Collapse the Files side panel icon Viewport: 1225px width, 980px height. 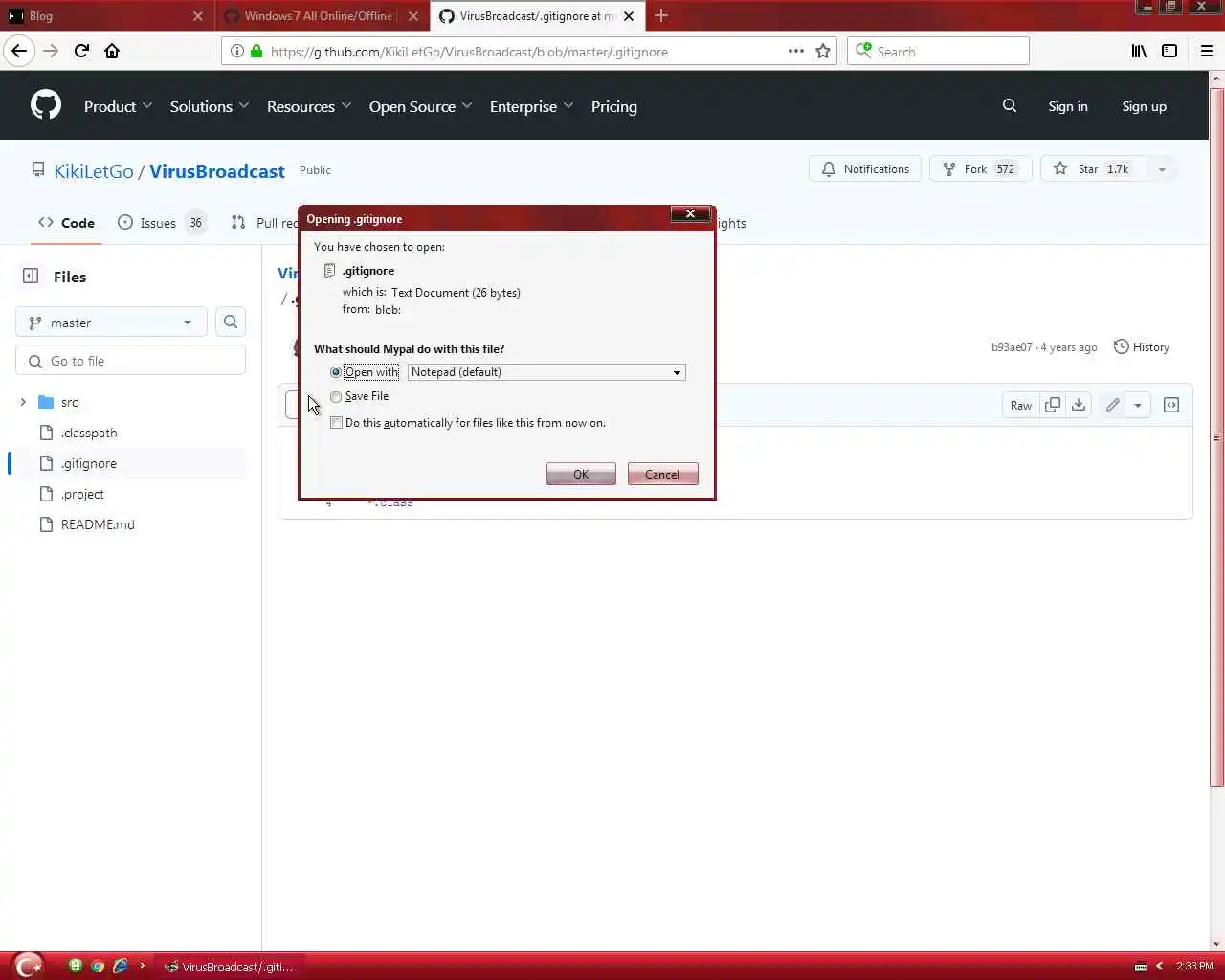pos(31,276)
